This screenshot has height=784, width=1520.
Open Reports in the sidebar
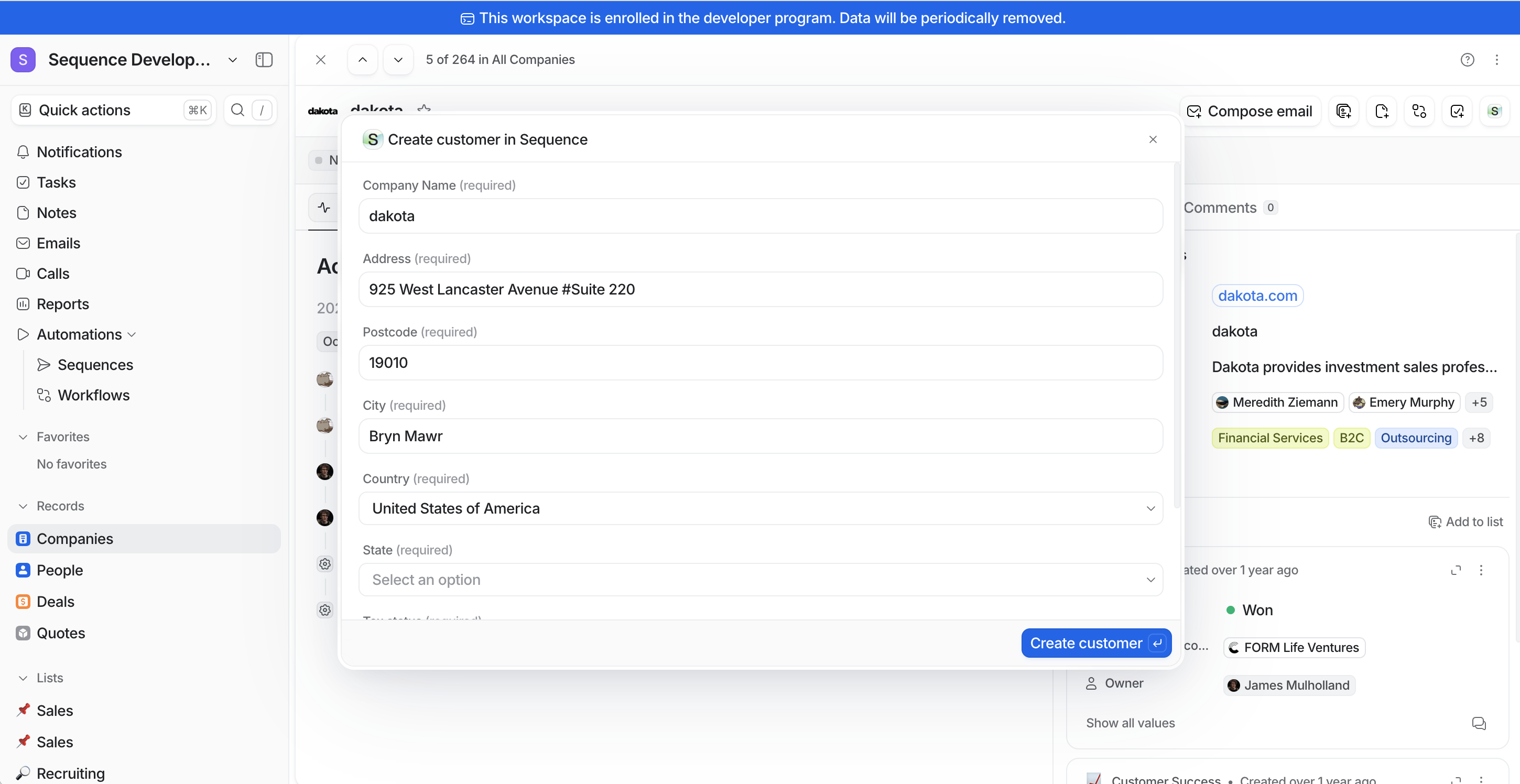62,304
